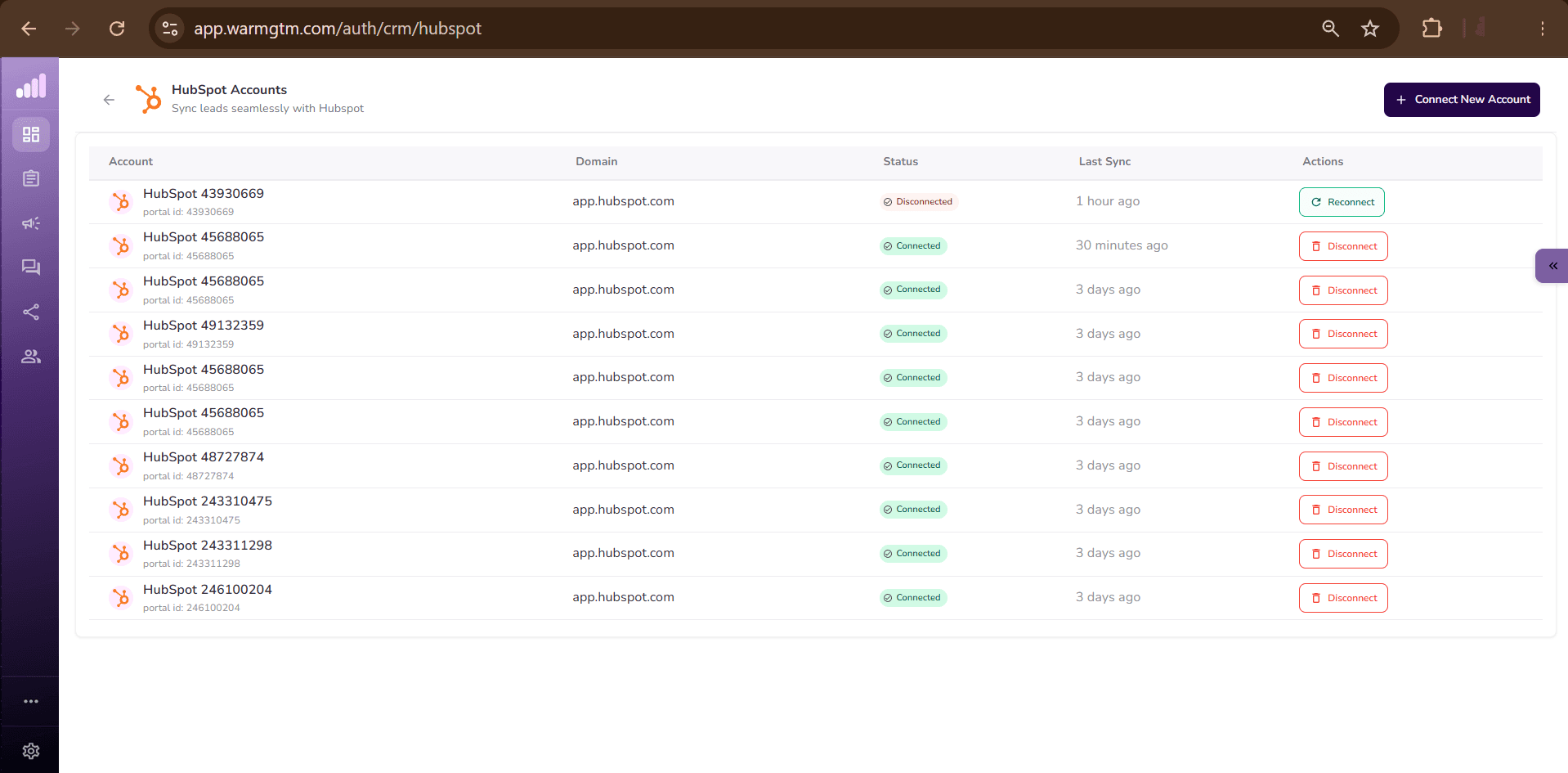Reconnect HubSpot 43930669 account
Screen dimensions: 1568x773
coord(1342,202)
